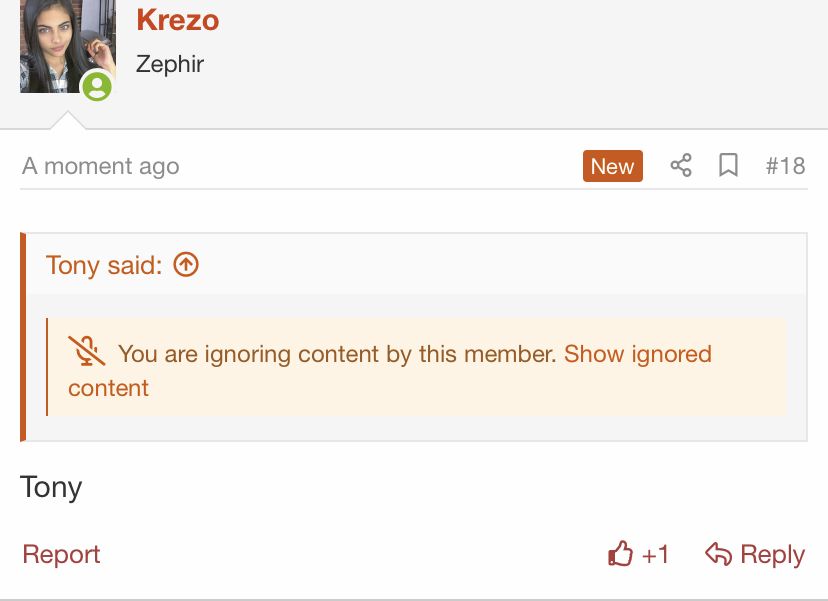Click the "A moment ago" timestamp
The height and width of the screenshot is (601, 828).
coord(100,166)
